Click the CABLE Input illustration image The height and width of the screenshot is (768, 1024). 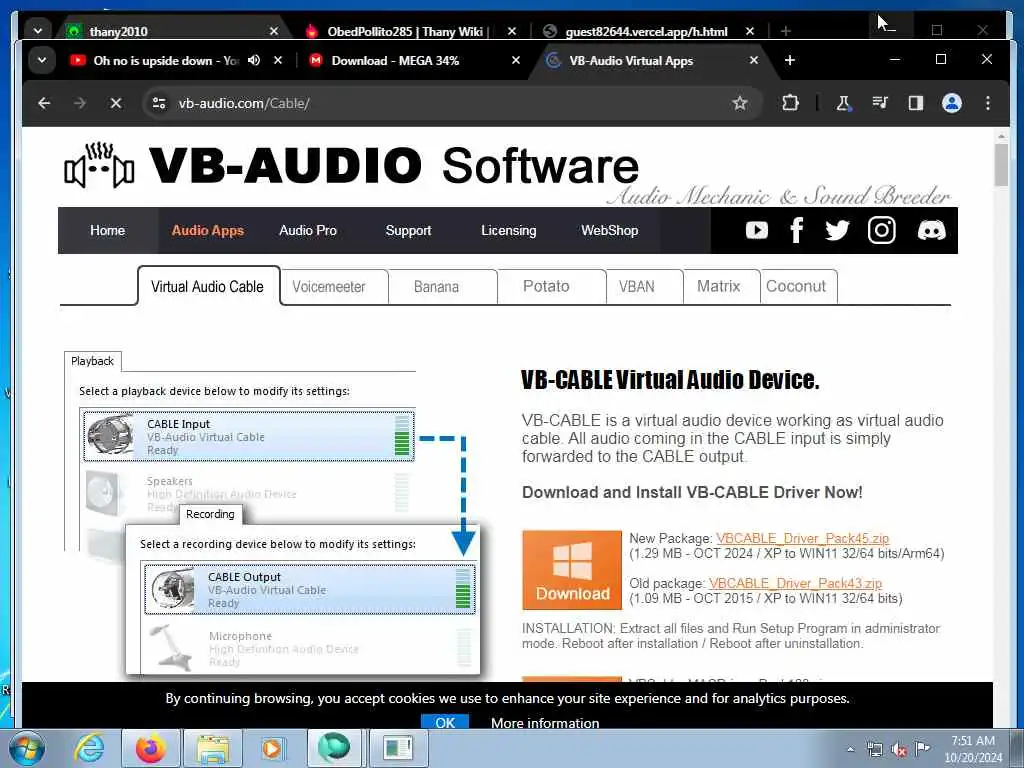(x=248, y=436)
